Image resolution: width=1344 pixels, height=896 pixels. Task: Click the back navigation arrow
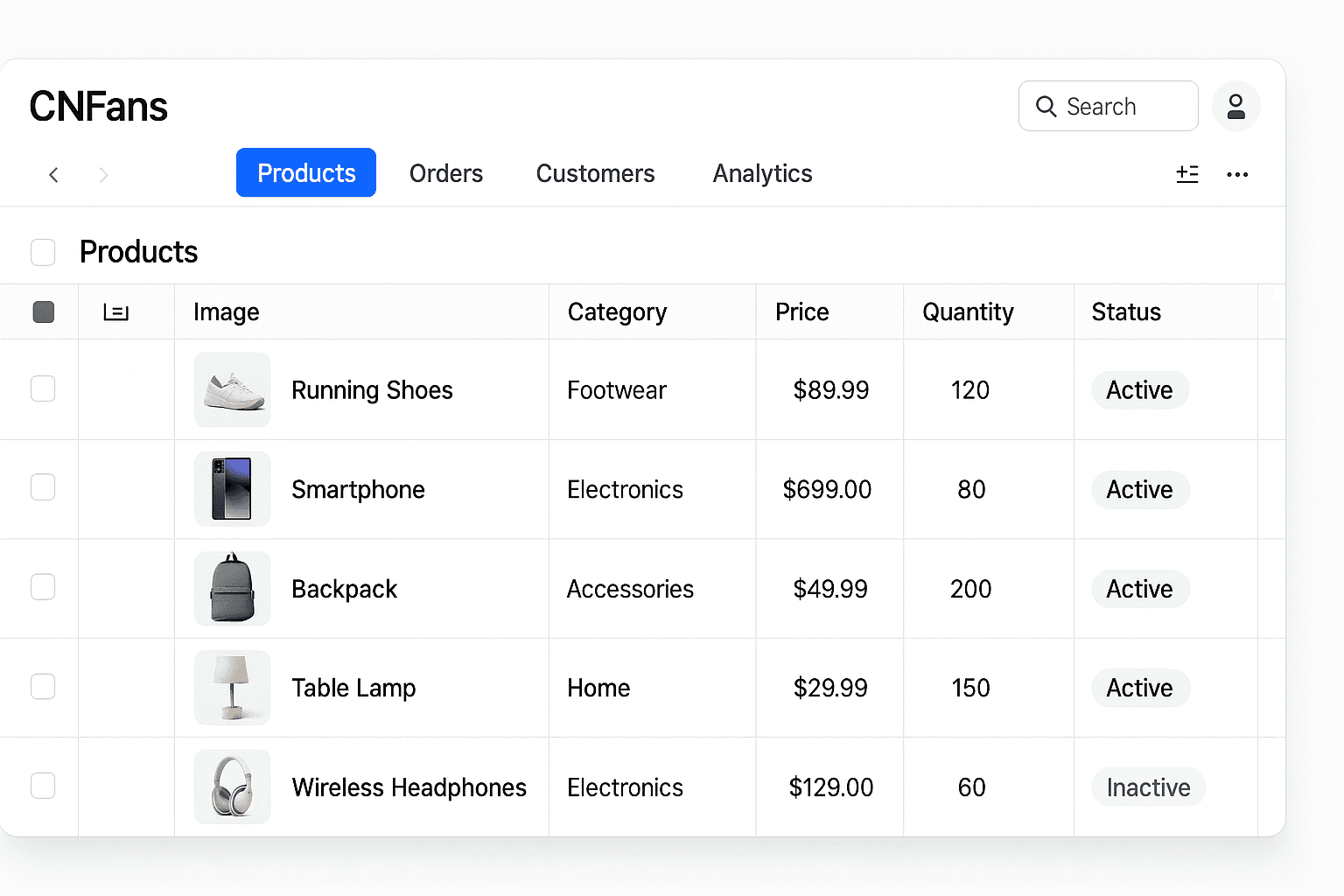54,175
